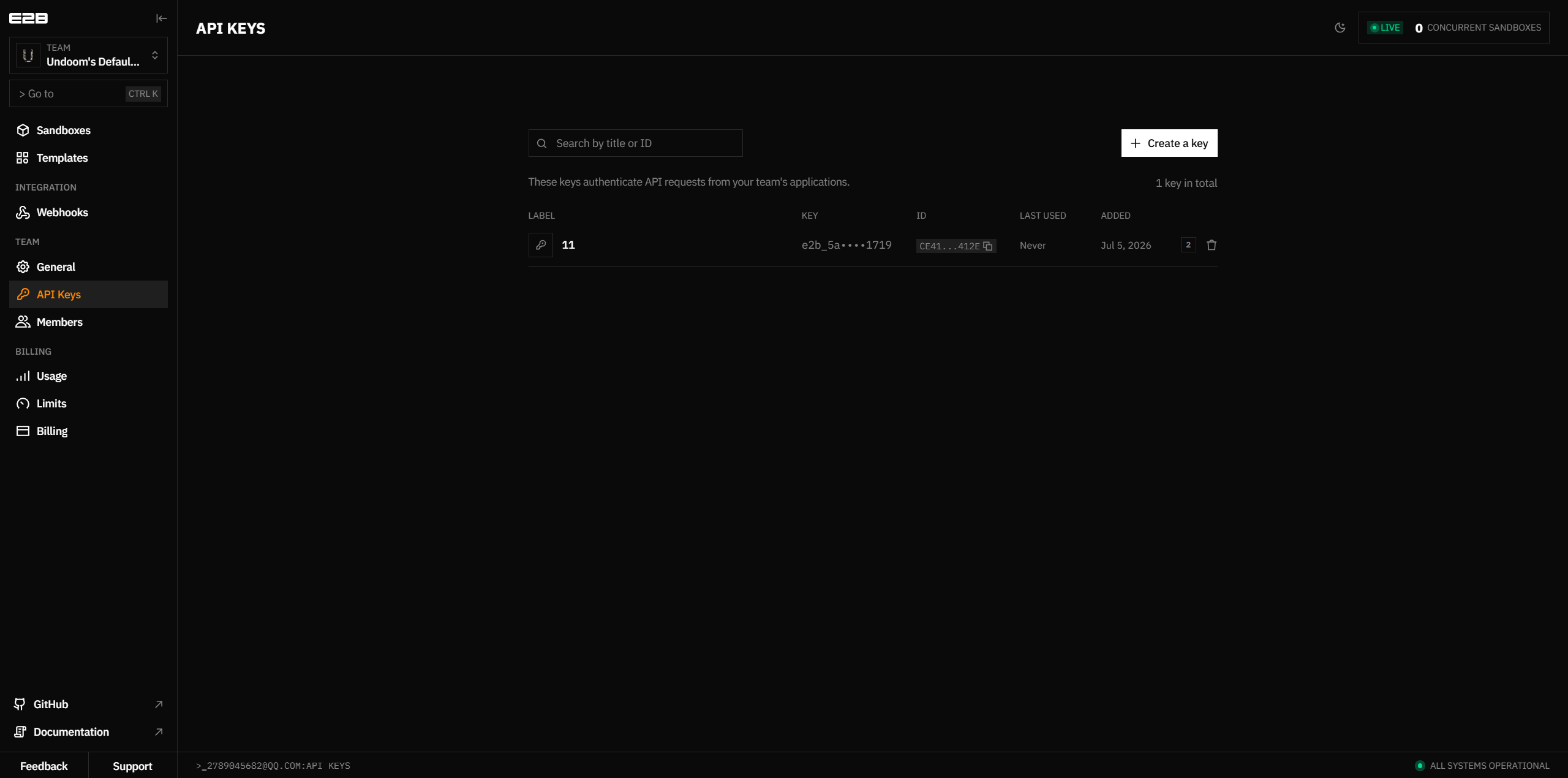Click the Members people icon
Viewport: 1568px width, 778px height.
pos(23,322)
